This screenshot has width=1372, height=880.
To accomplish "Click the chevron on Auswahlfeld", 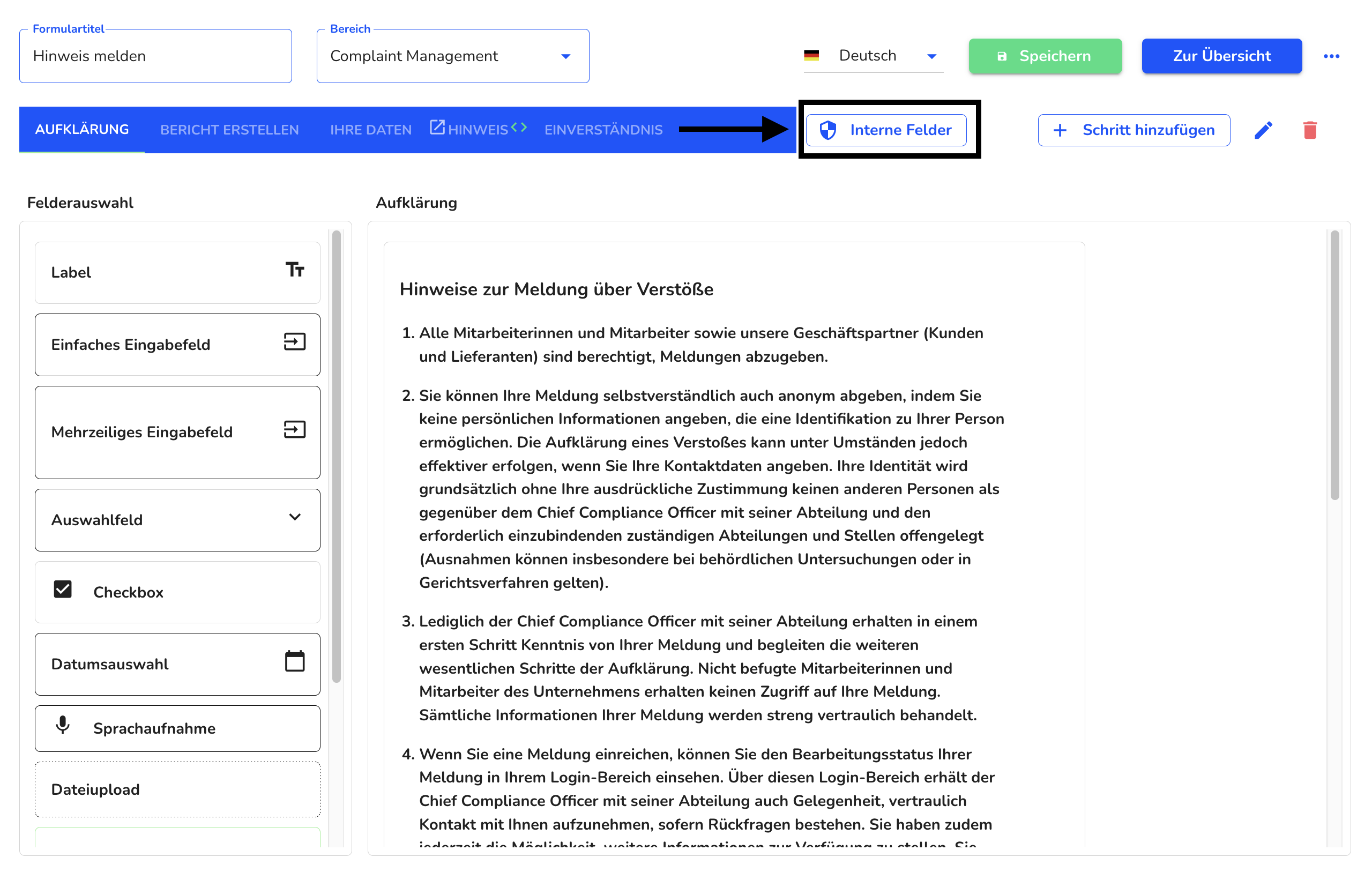I will click(295, 517).
